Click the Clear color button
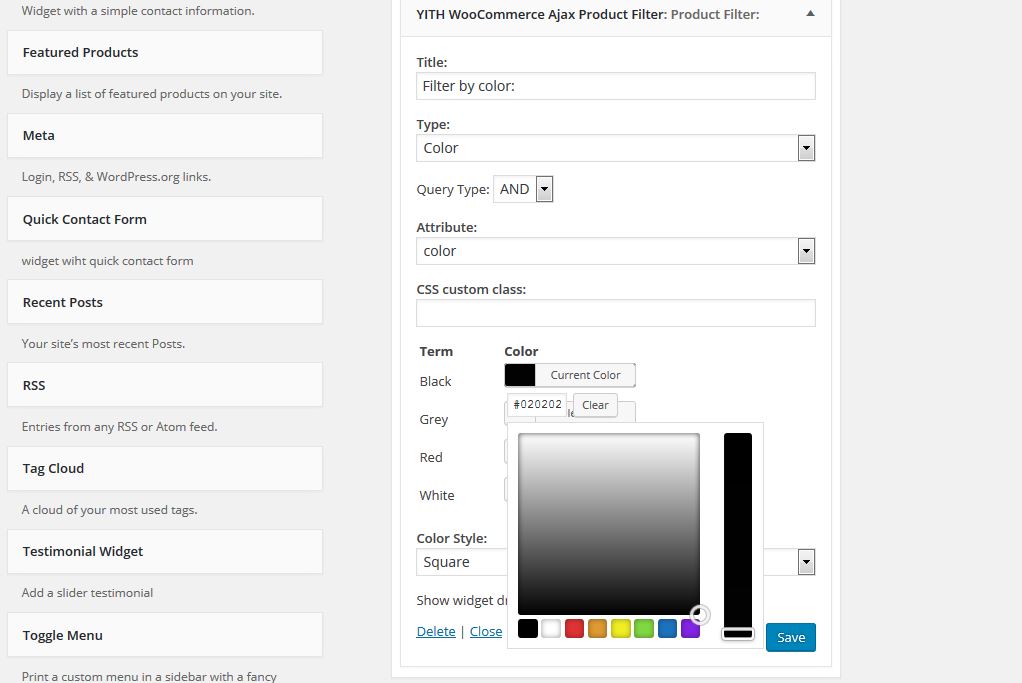The width and height of the screenshot is (1022, 683). tap(595, 405)
